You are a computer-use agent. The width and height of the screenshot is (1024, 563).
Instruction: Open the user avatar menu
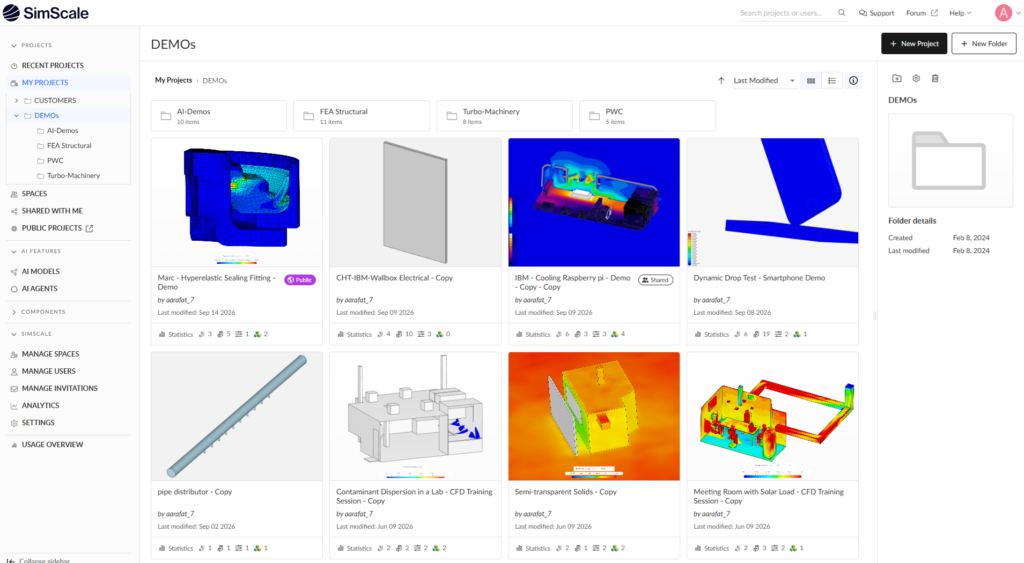pos(1003,12)
